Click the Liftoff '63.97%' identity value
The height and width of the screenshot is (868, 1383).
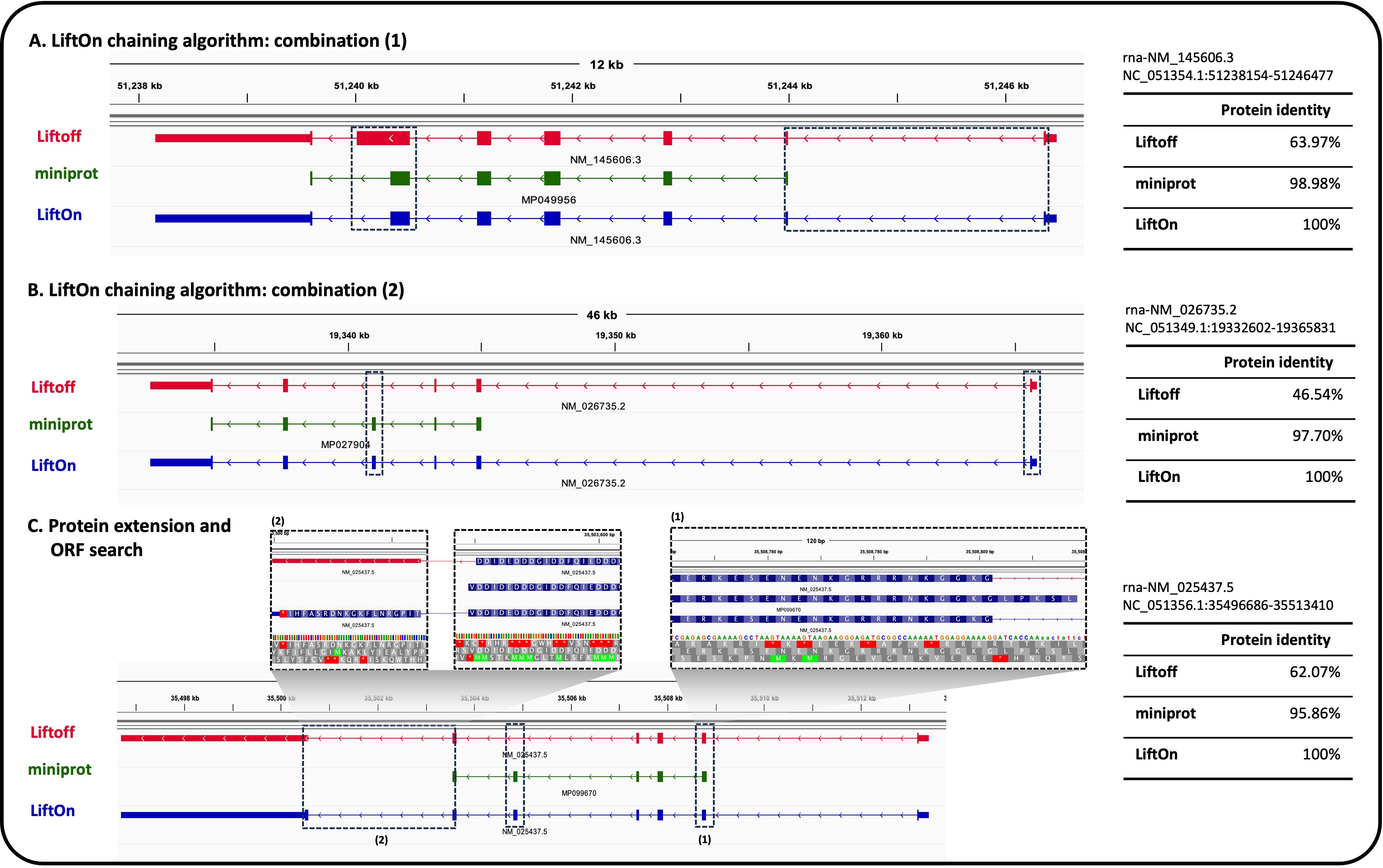click(1315, 142)
